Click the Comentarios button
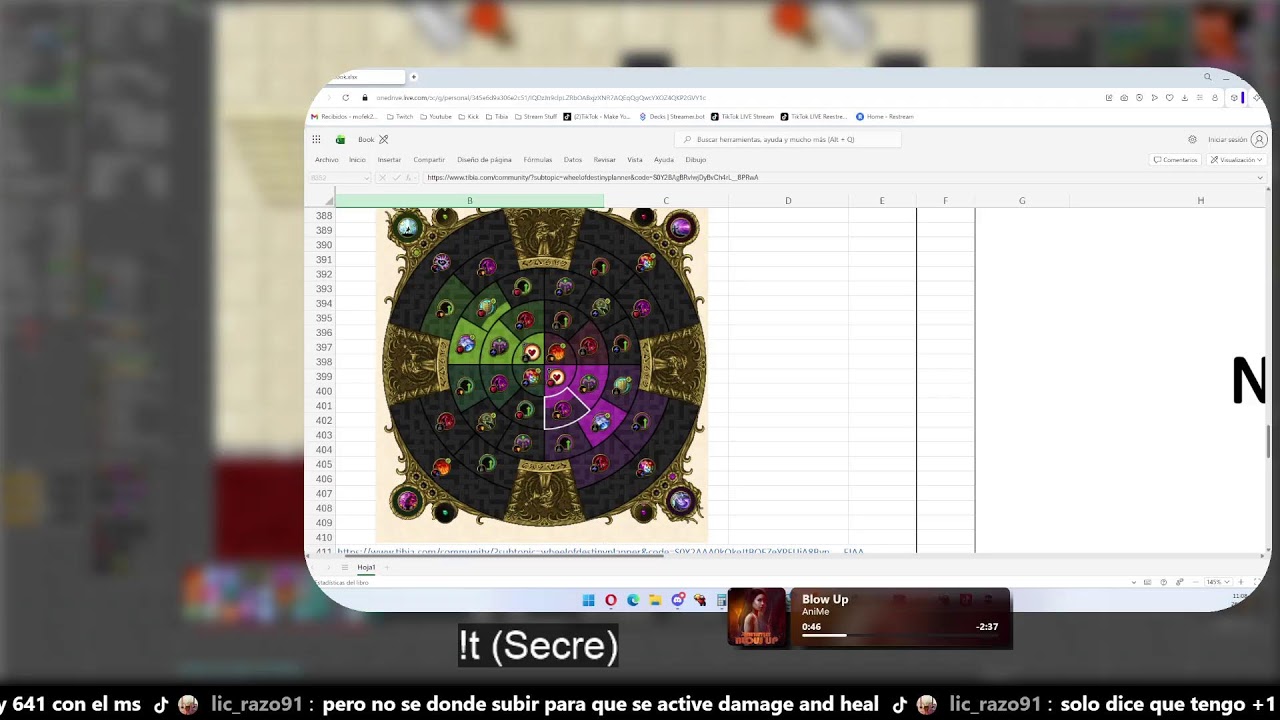This screenshot has width=1280, height=720. 1175,160
